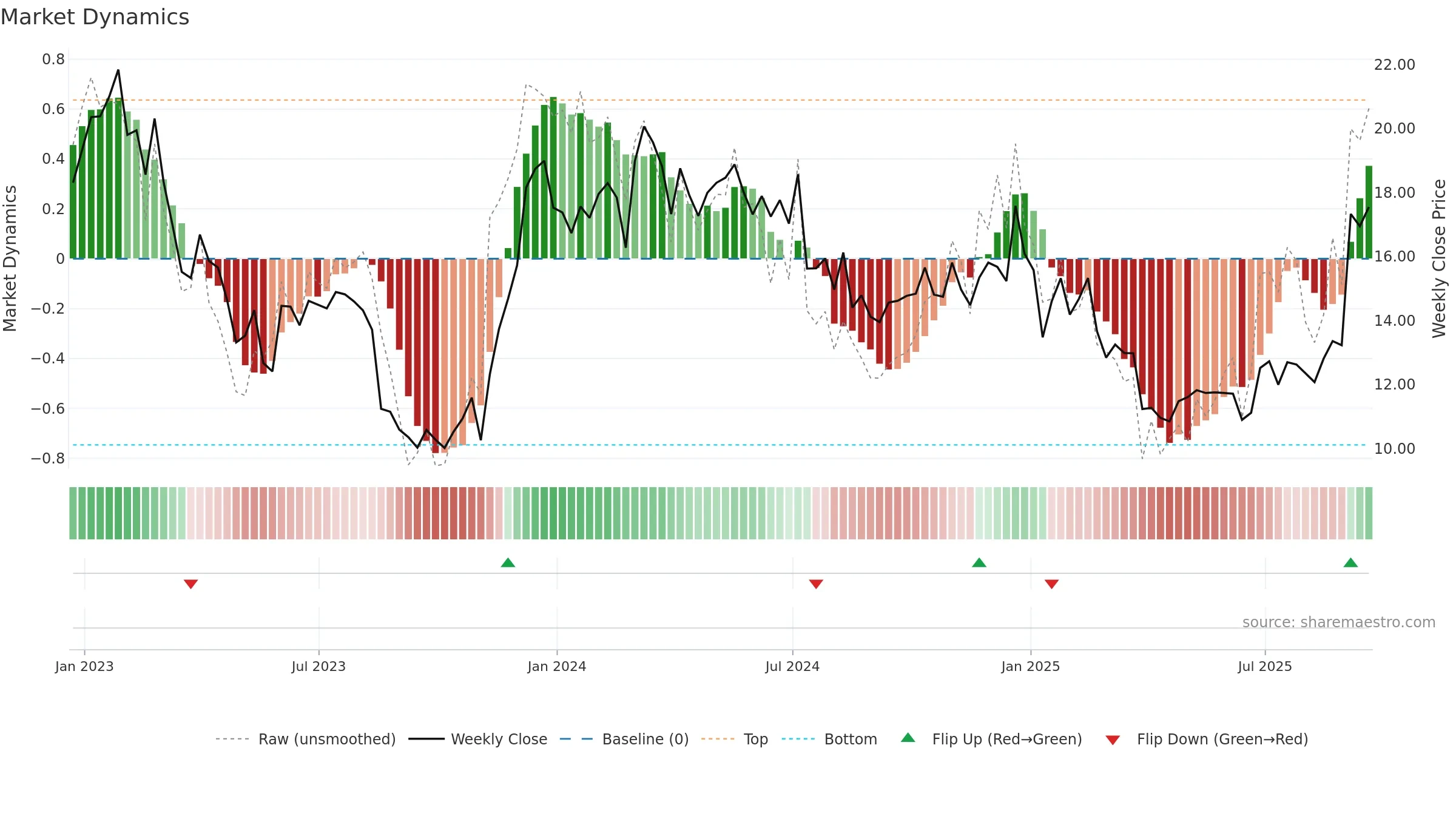Screen dimensions: 1456x819
Task: Toggle the Flip Down (Green→Red) legend entry
Action: (x=1207, y=739)
